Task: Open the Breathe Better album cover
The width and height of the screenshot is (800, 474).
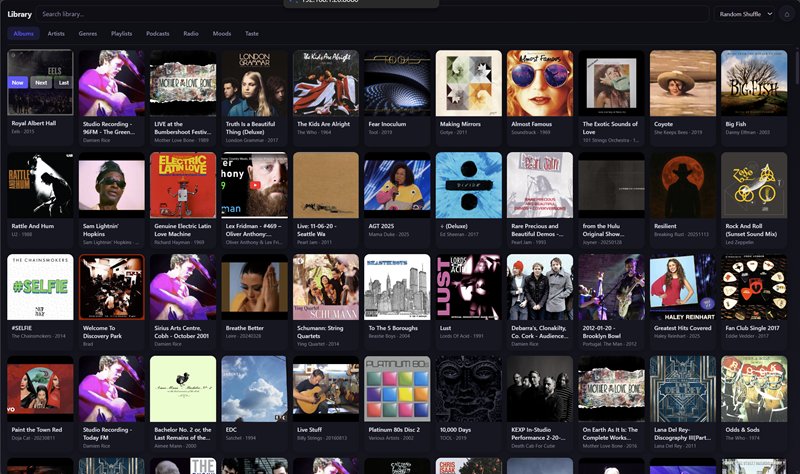Action: pyautogui.click(x=255, y=287)
